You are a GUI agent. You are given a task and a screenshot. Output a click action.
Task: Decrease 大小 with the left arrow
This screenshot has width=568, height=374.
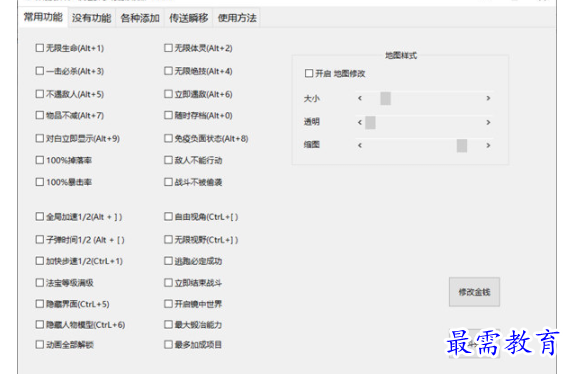coord(360,98)
